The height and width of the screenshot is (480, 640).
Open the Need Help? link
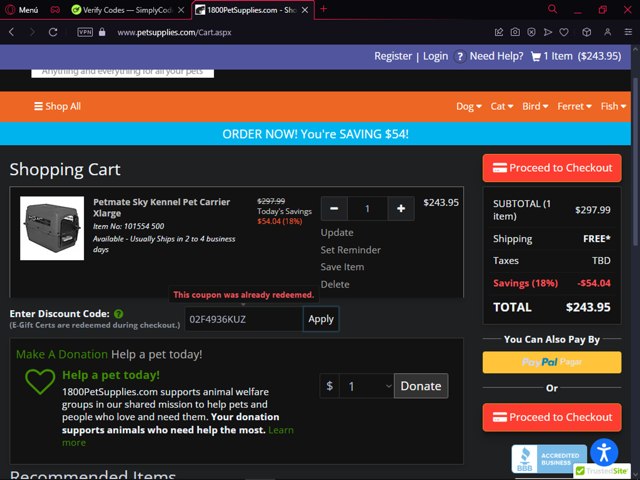(496, 56)
